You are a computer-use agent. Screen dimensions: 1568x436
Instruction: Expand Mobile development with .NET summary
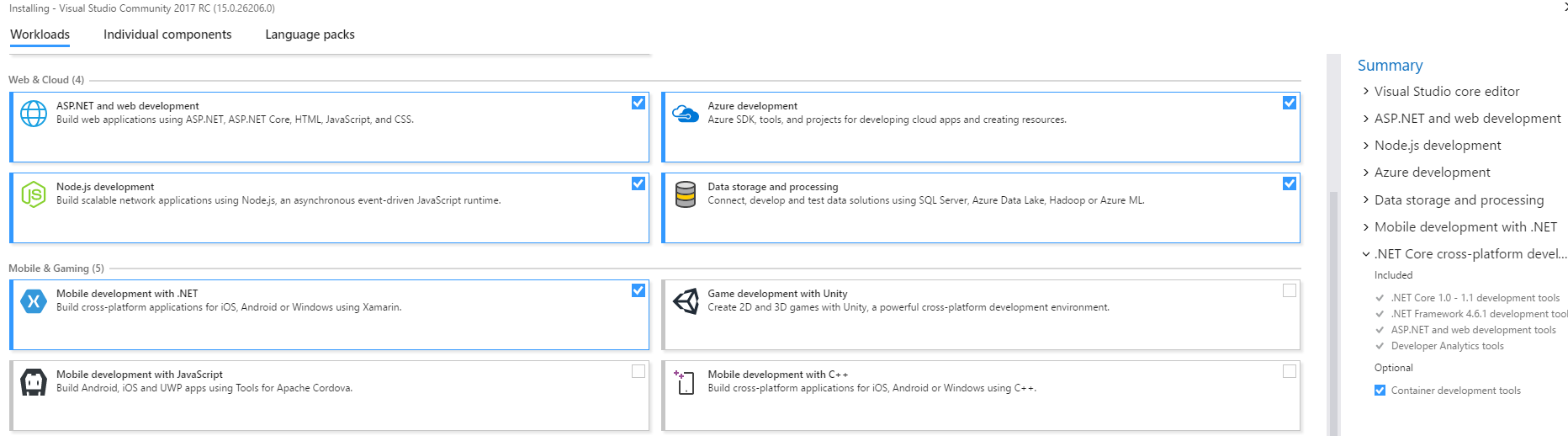[x=1366, y=227]
